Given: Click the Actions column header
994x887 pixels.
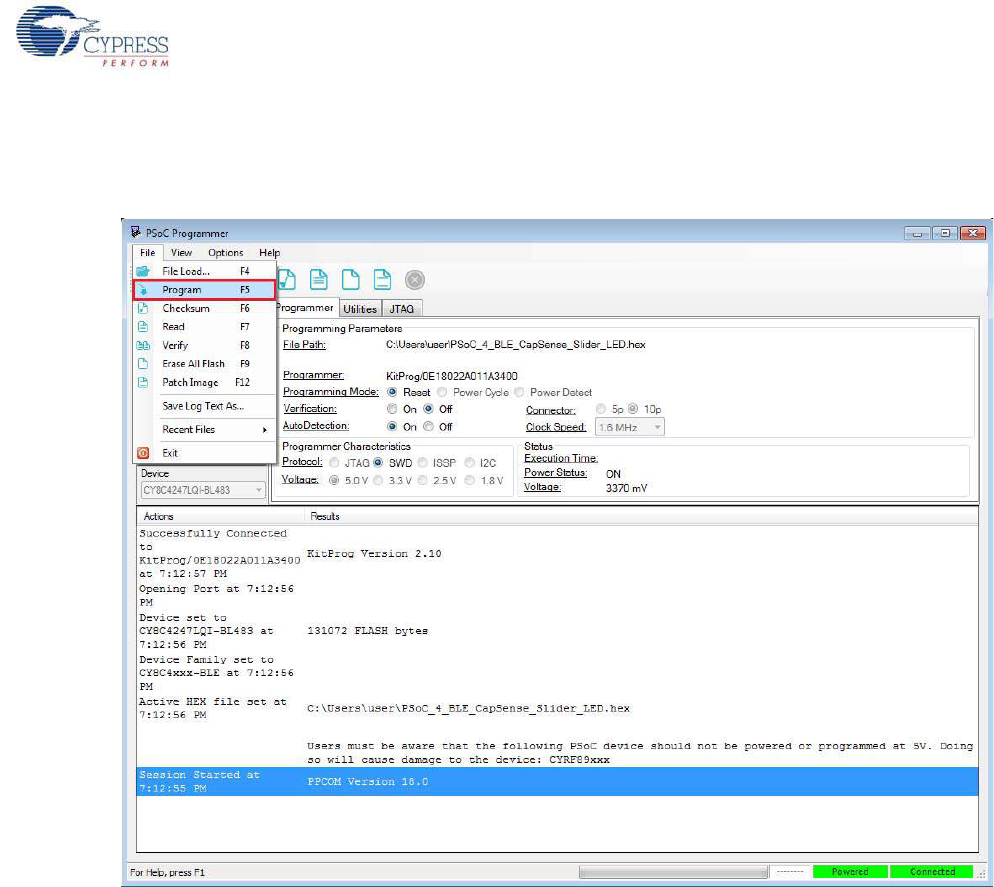Looking at the screenshot, I should (x=221, y=516).
